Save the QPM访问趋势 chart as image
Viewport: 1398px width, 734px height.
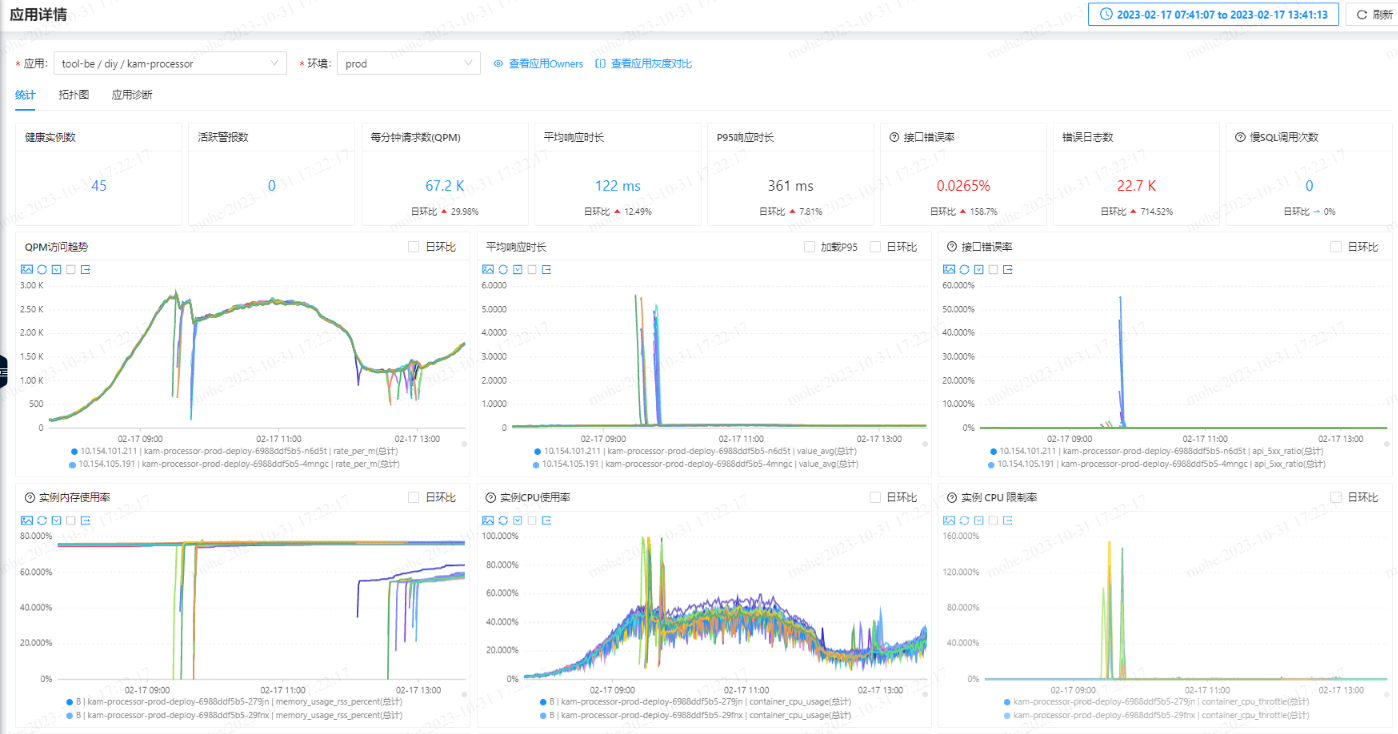point(26,269)
